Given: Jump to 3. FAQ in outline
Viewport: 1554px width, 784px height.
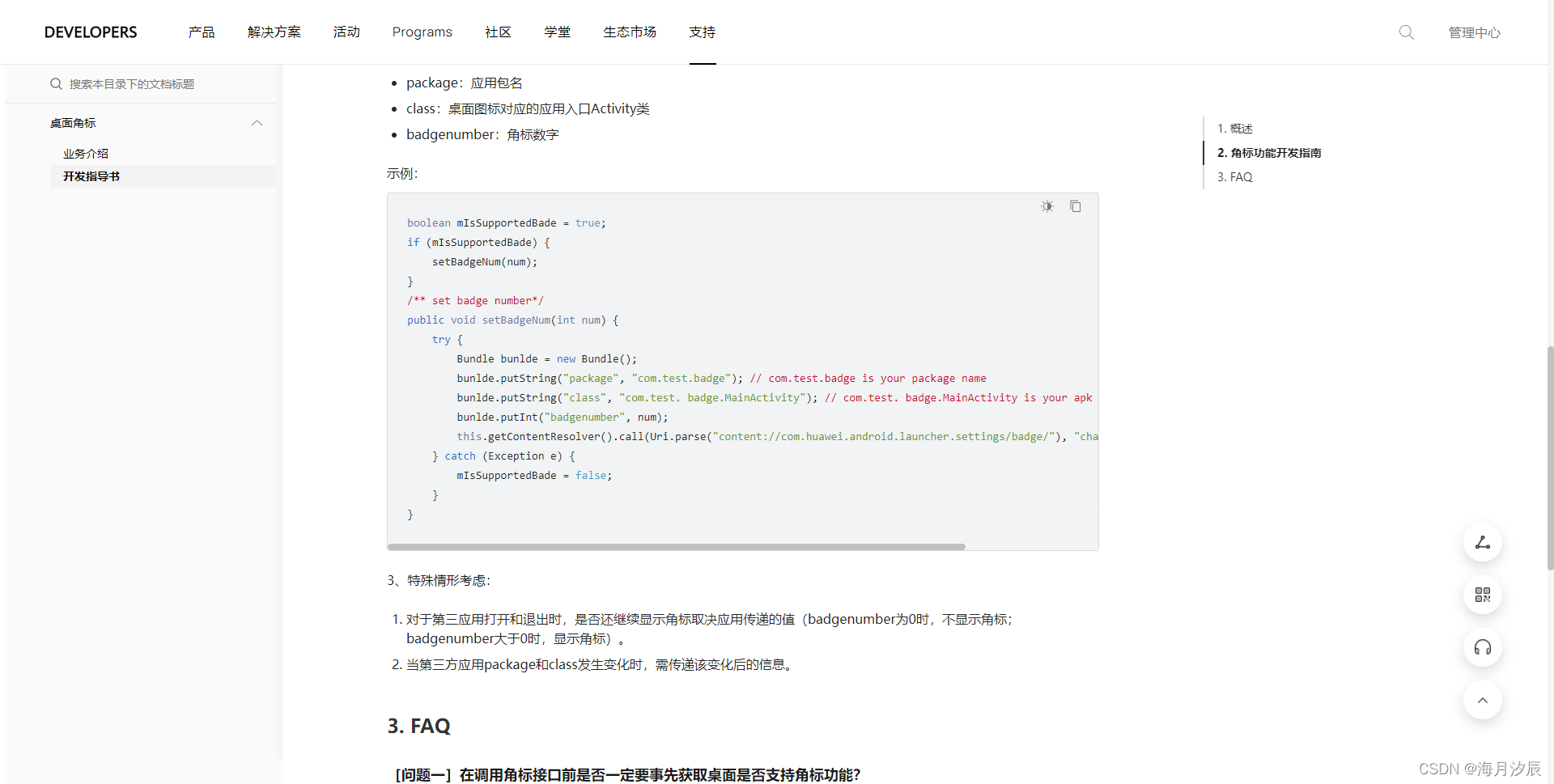Looking at the screenshot, I should (x=1235, y=177).
